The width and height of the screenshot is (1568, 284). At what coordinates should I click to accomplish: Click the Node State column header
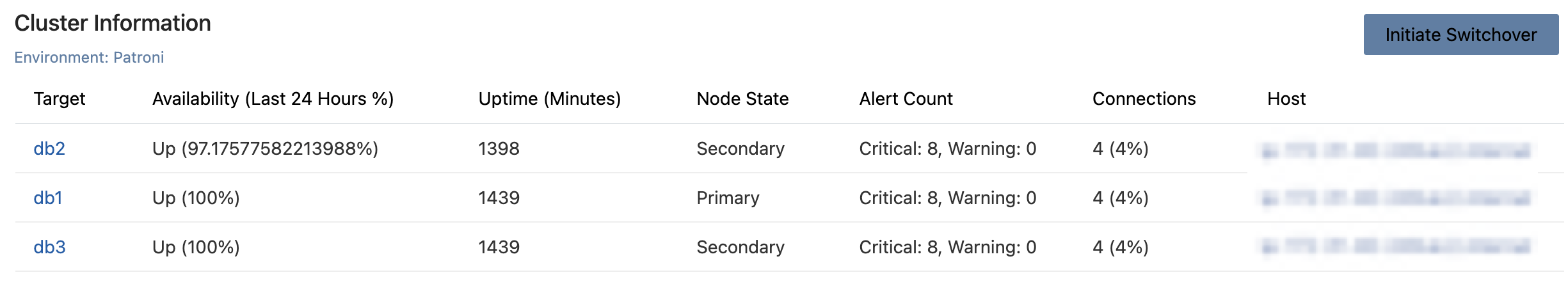[742, 99]
